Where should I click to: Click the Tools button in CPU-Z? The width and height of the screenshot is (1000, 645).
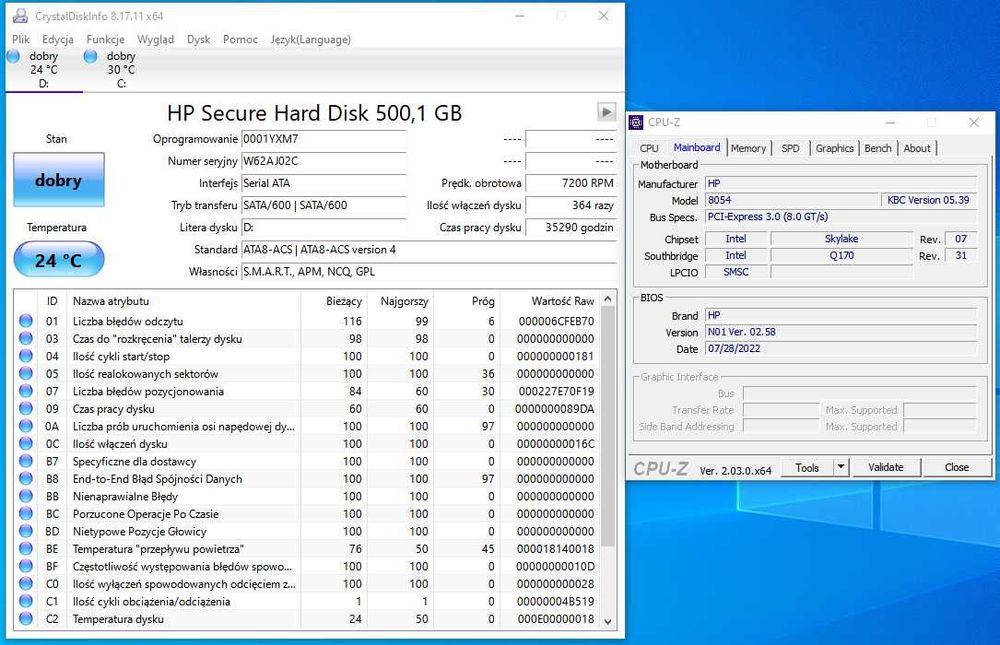[x=807, y=468]
